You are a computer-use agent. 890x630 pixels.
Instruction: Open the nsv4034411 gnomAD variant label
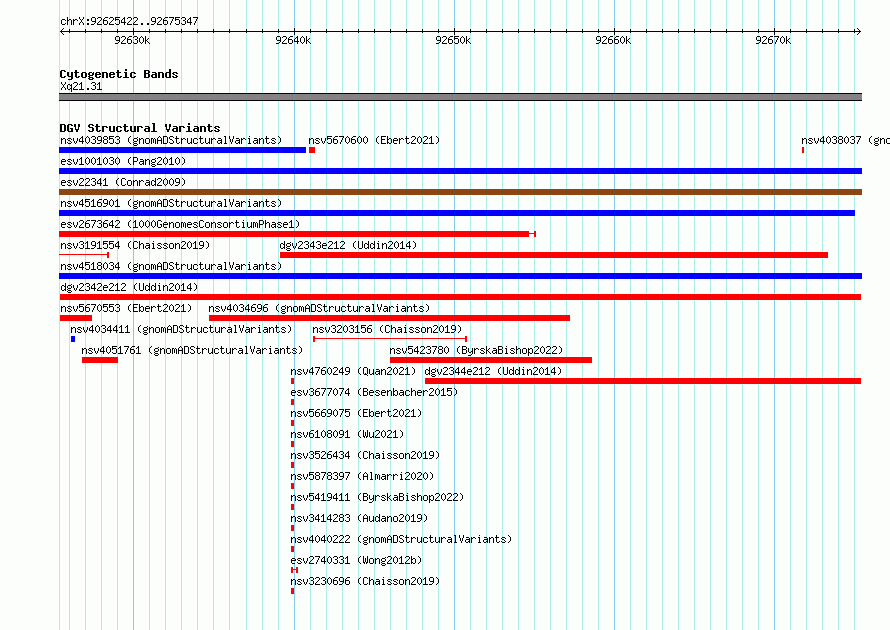(181, 329)
